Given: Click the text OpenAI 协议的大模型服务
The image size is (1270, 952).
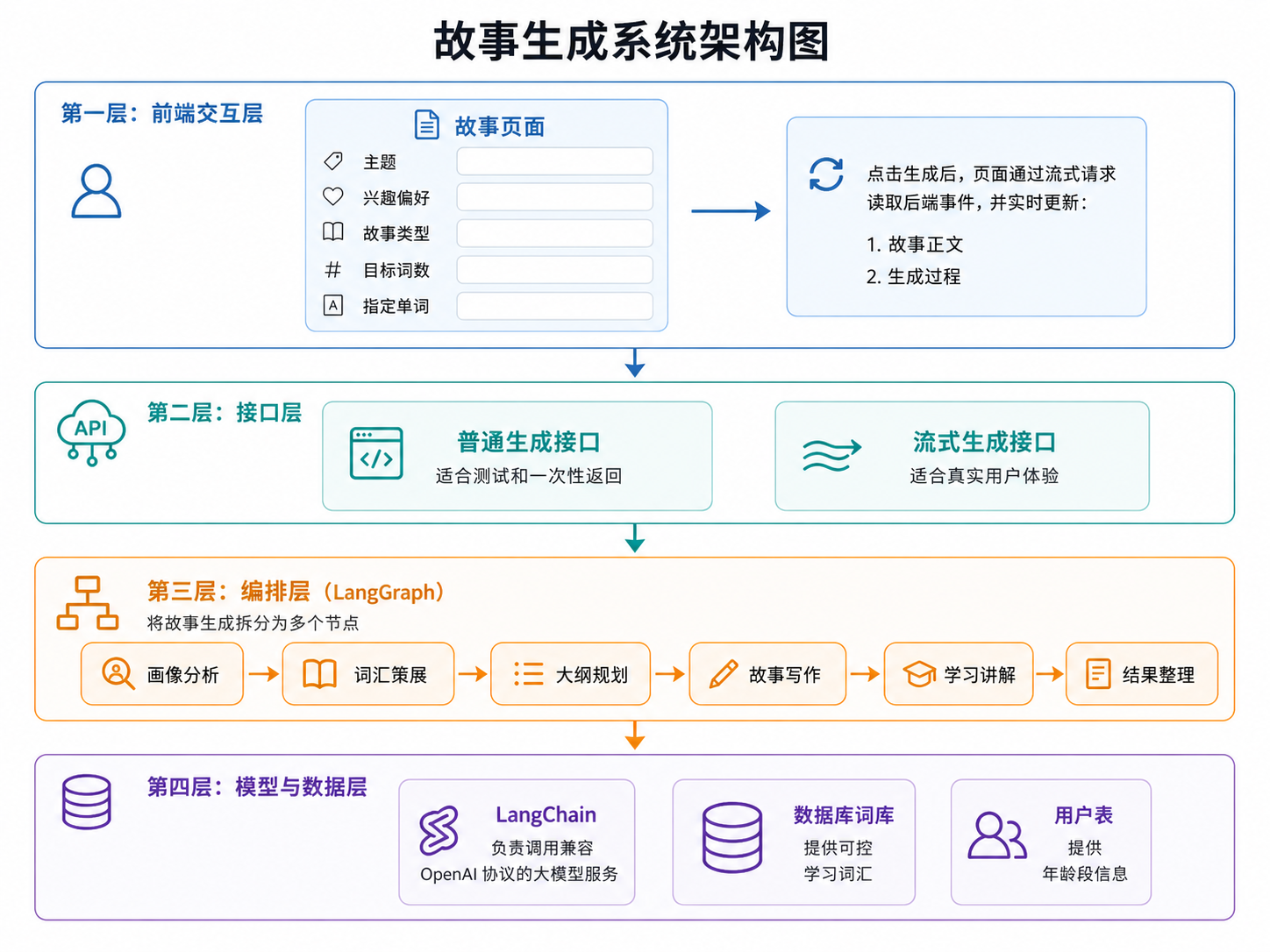Looking at the screenshot, I should [519, 874].
